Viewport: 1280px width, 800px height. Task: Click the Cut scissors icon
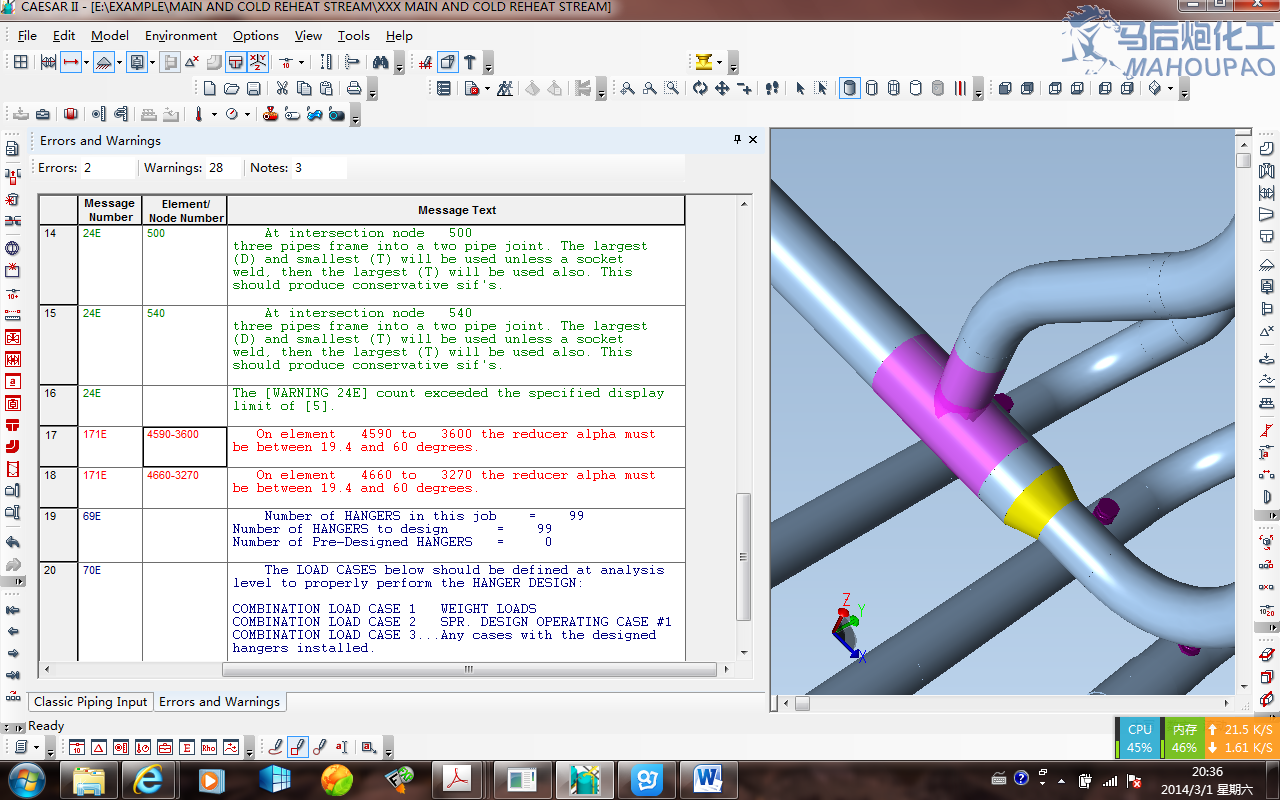click(x=282, y=88)
